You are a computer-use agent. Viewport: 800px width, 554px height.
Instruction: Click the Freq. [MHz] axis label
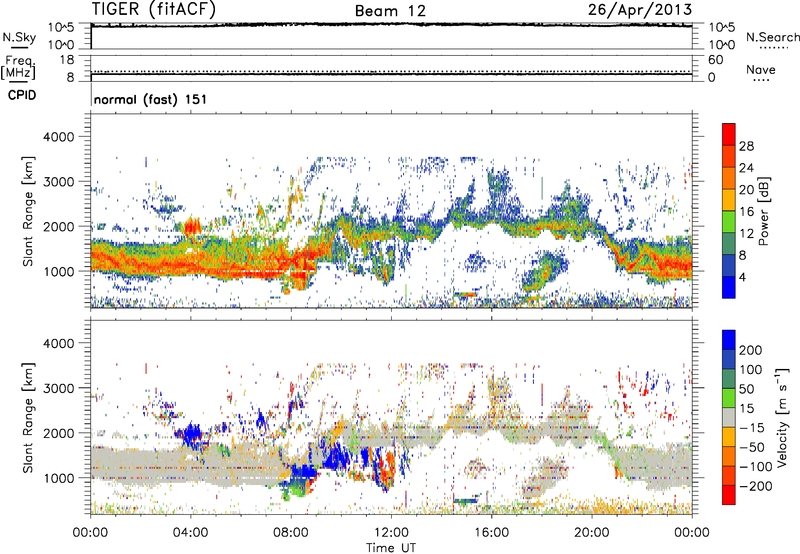tap(18, 68)
